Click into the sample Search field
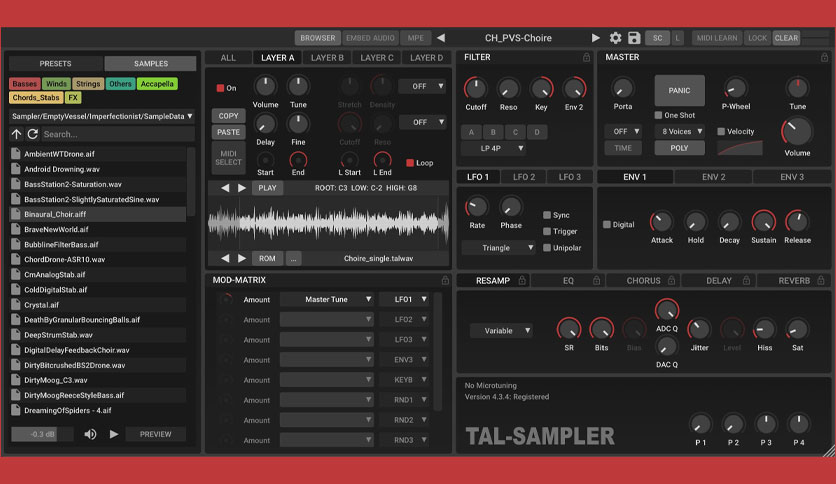The width and height of the screenshot is (836, 484). pyautogui.click(x=118, y=134)
